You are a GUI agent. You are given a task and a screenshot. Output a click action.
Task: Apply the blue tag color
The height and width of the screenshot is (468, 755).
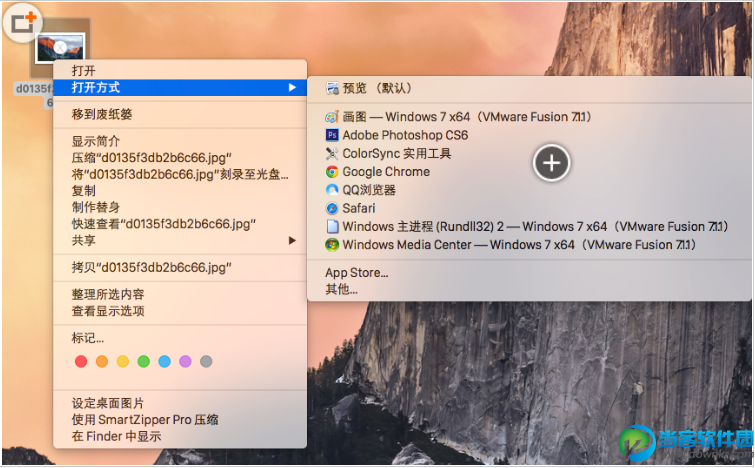coord(164,362)
